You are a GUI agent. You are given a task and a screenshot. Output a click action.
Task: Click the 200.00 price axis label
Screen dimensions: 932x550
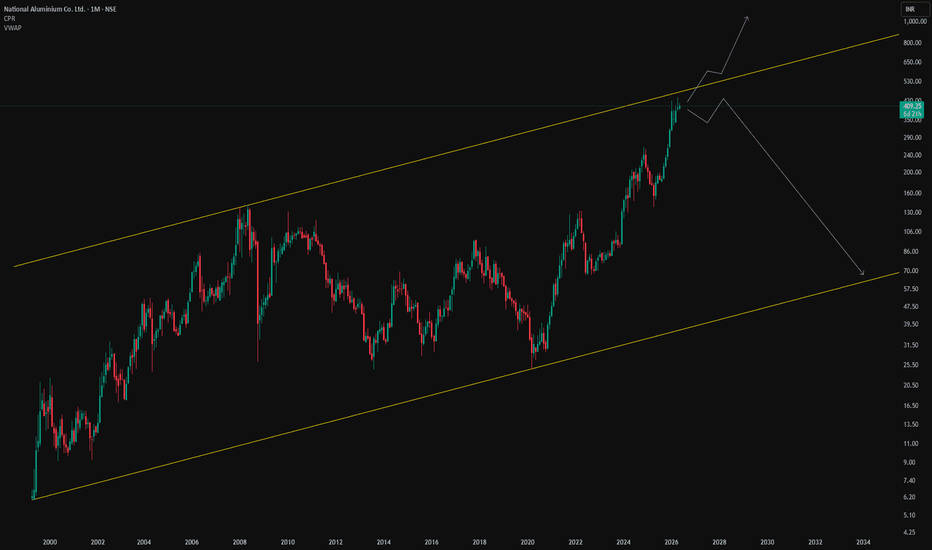tap(912, 172)
